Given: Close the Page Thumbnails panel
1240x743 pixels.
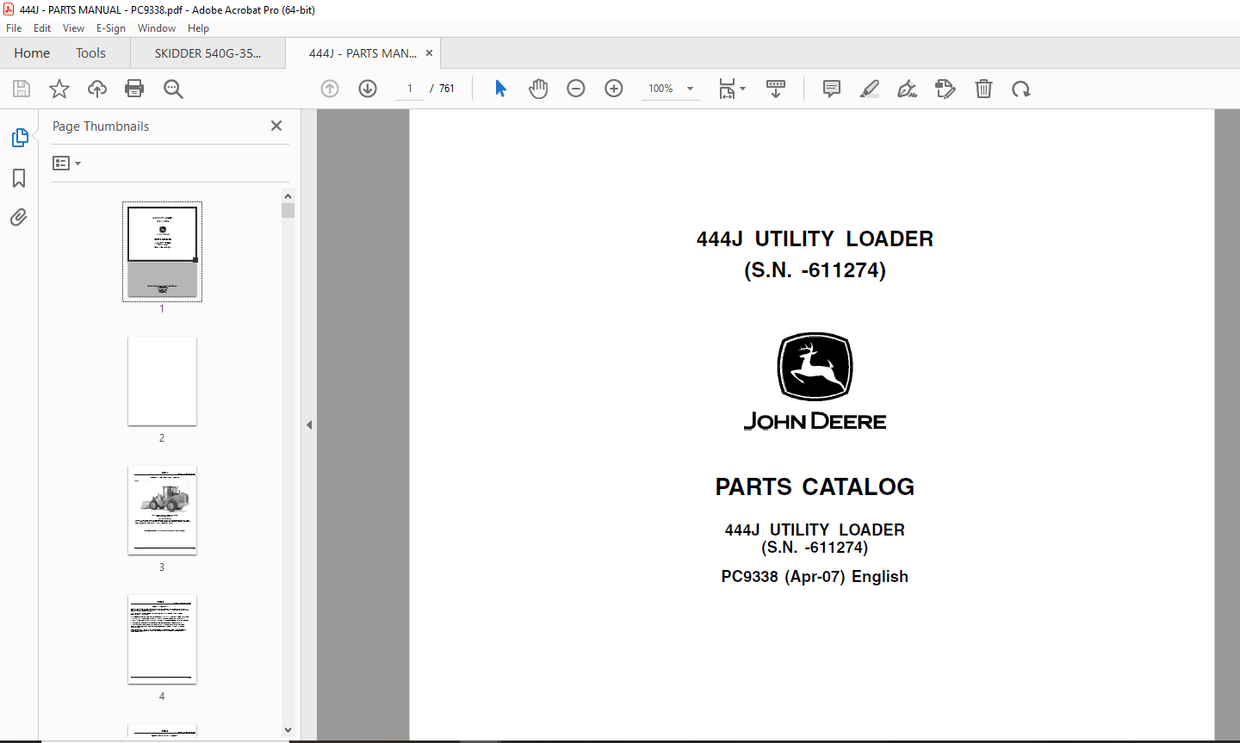Looking at the screenshot, I should (276, 126).
